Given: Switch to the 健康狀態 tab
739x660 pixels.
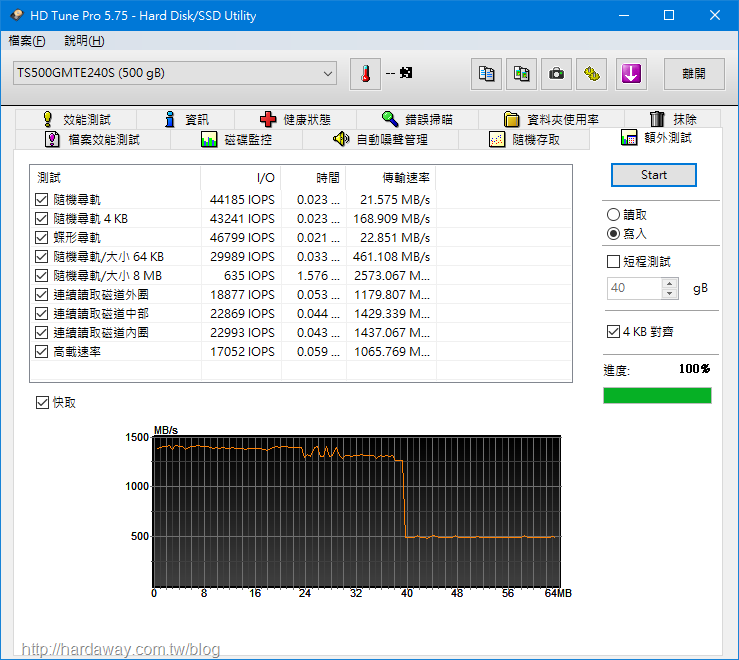Looking at the screenshot, I should tap(296, 119).
